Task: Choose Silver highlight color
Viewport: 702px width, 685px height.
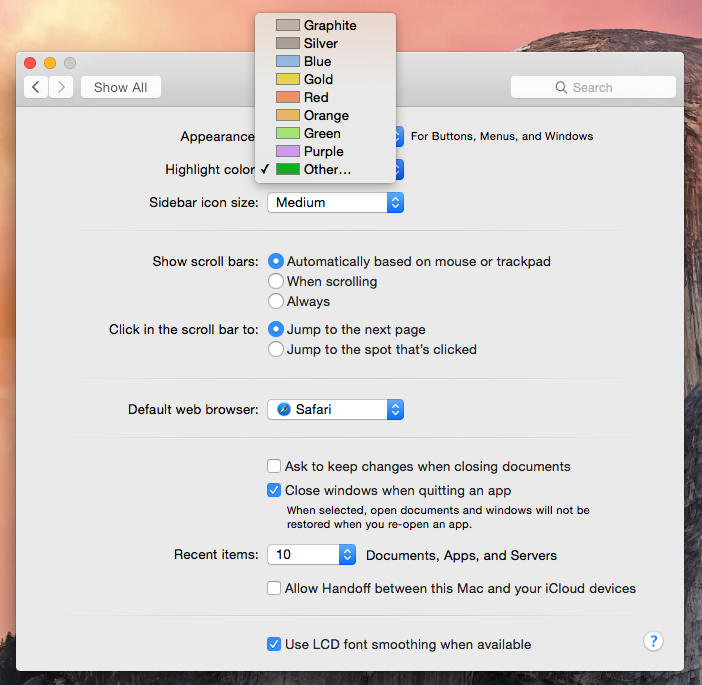Action: [x=325, y=43]
